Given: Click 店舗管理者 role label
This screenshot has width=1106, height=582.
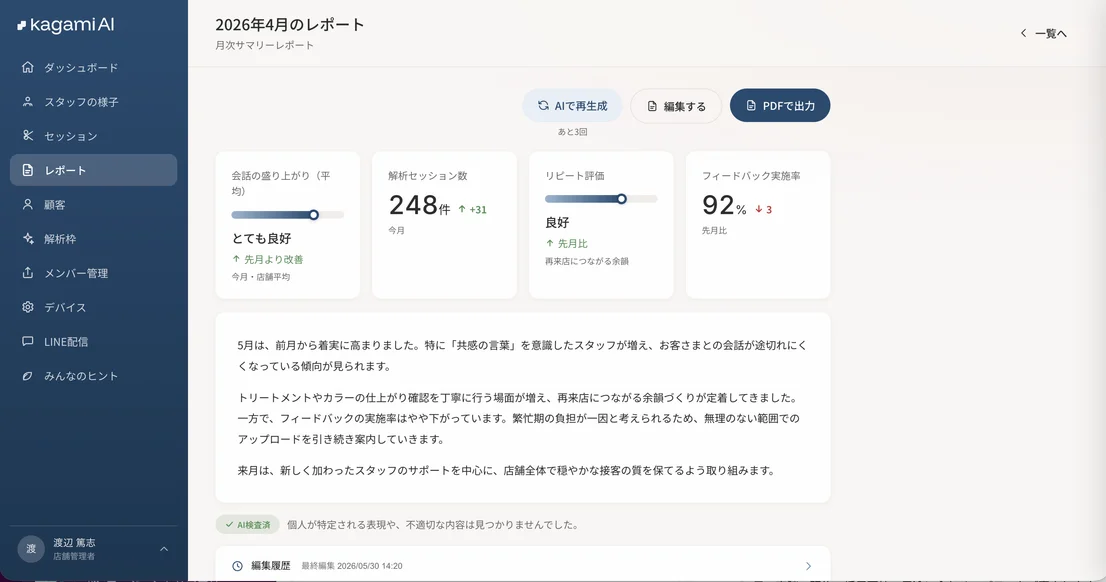Looking at the screenshot, I should (x=74, y=557).
